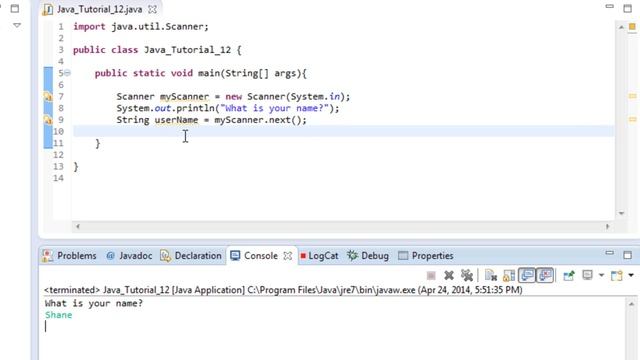Viewport: 640px width, 360px height.
Task: Jump to line 7 warning in overview ruler
Action: tap(633, 96)
